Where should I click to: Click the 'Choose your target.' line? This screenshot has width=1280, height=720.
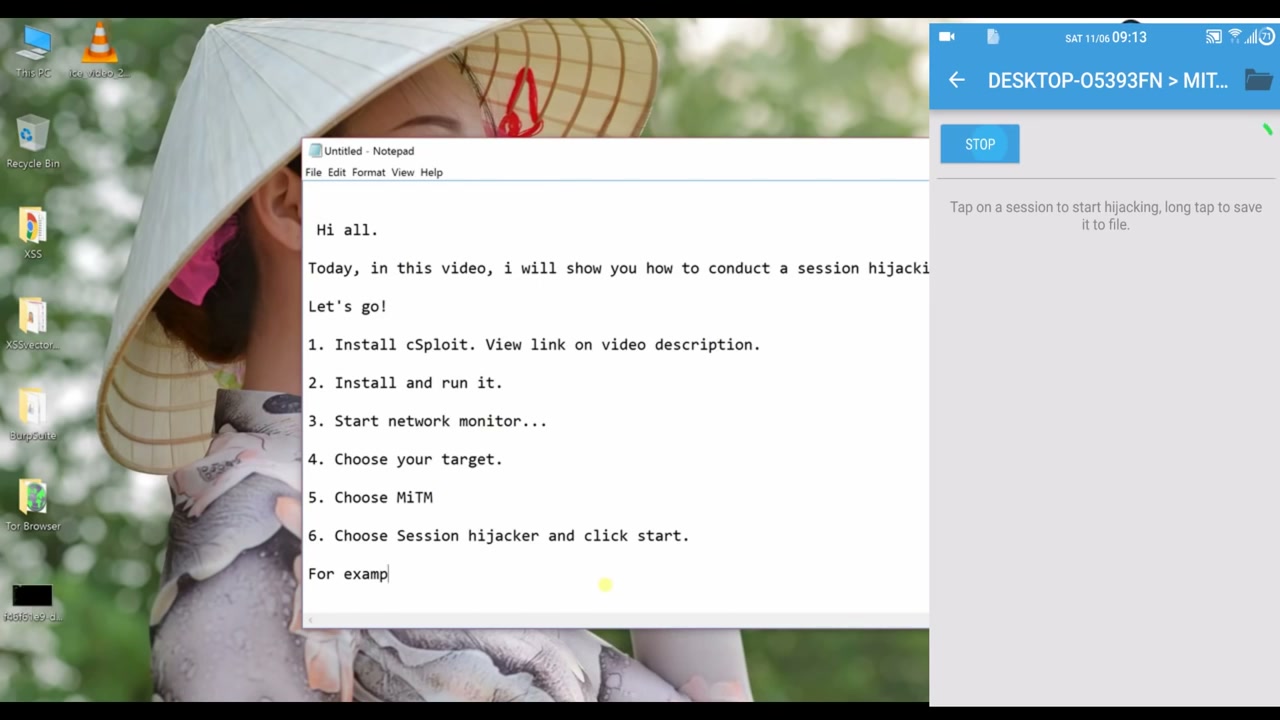pos(405,459)
